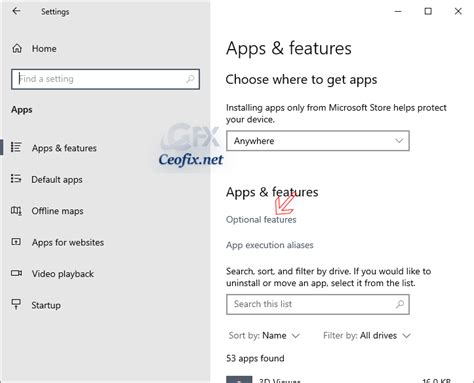Viewport: 474px width, 383px height.
Task: Open Default apps section
Action: pyautogui.click(x=57, y=179)
